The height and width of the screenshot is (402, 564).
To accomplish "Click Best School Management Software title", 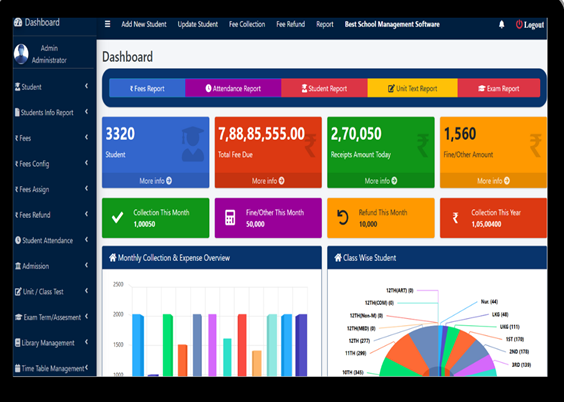I will click(x=392, y=24).
